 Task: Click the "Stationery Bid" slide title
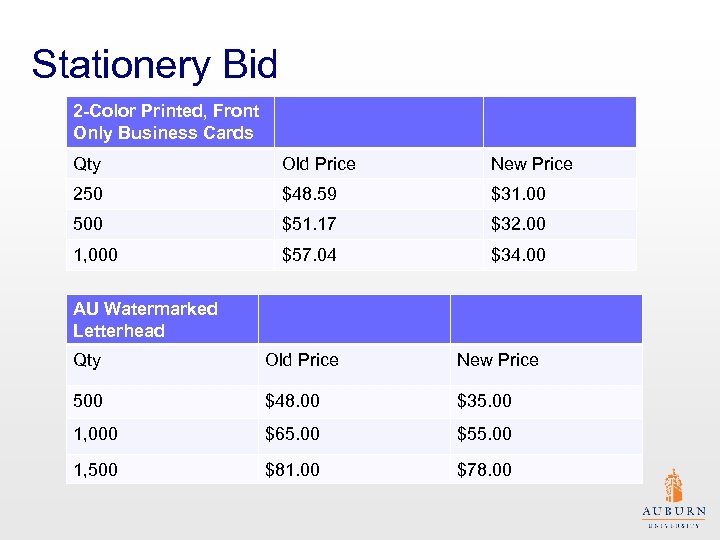[154, 65]
